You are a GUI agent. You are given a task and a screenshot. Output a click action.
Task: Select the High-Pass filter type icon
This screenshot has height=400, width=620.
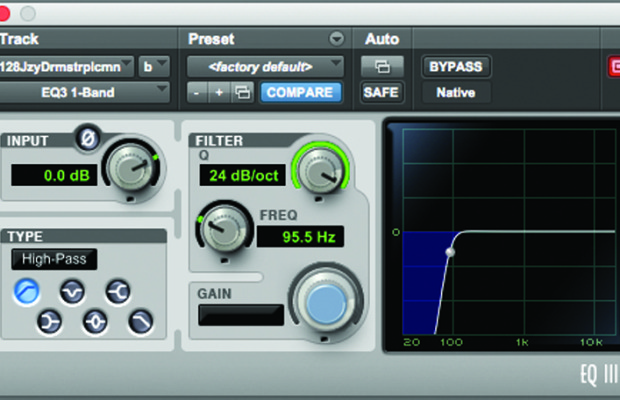[26, 292]
